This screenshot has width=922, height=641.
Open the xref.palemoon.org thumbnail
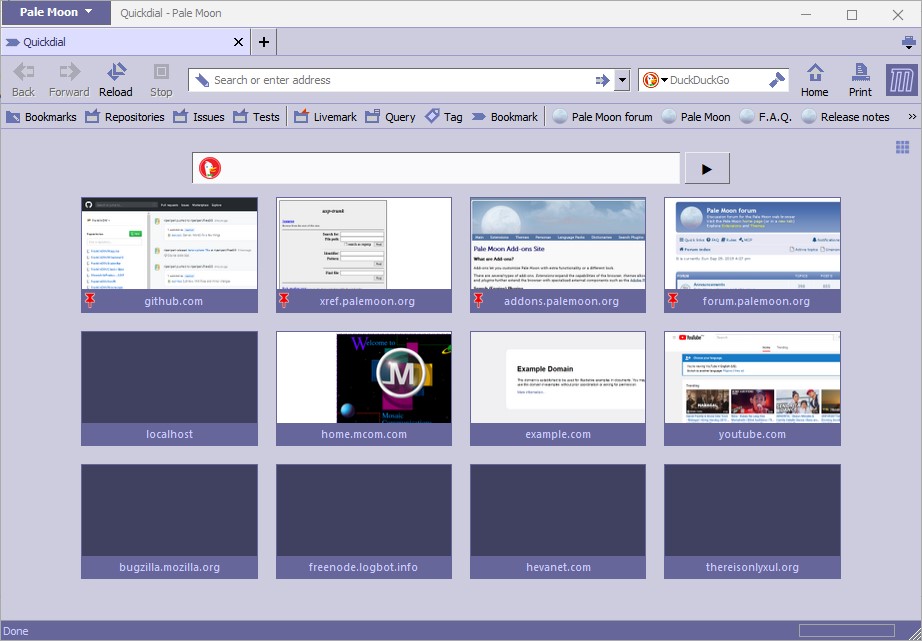364,243
